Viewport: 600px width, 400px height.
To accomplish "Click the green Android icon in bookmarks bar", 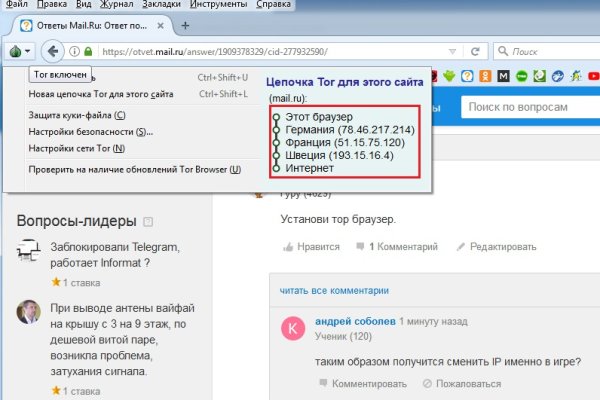I will (451, 76).
